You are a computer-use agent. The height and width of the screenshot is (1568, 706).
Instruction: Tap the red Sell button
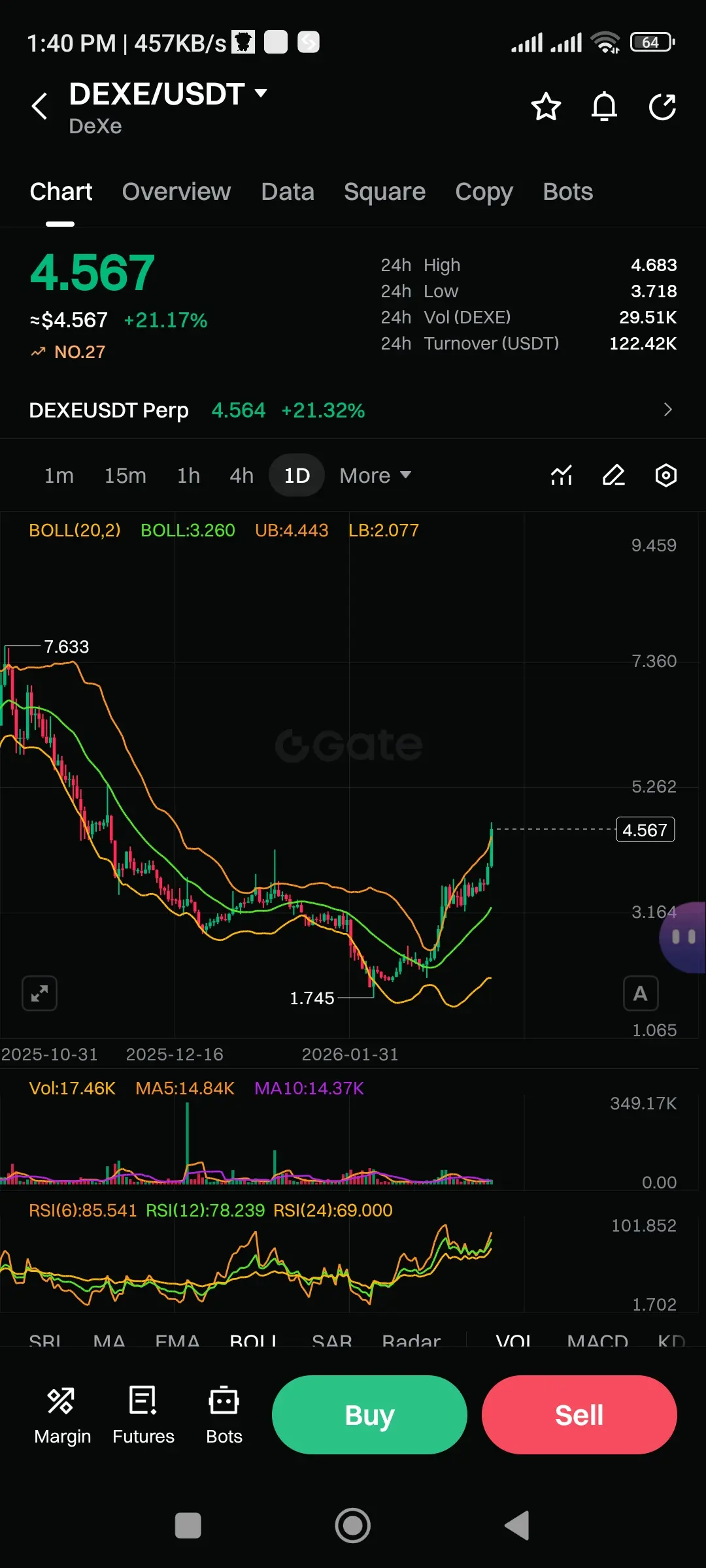pyautogui.click(x=579, y=1414)
